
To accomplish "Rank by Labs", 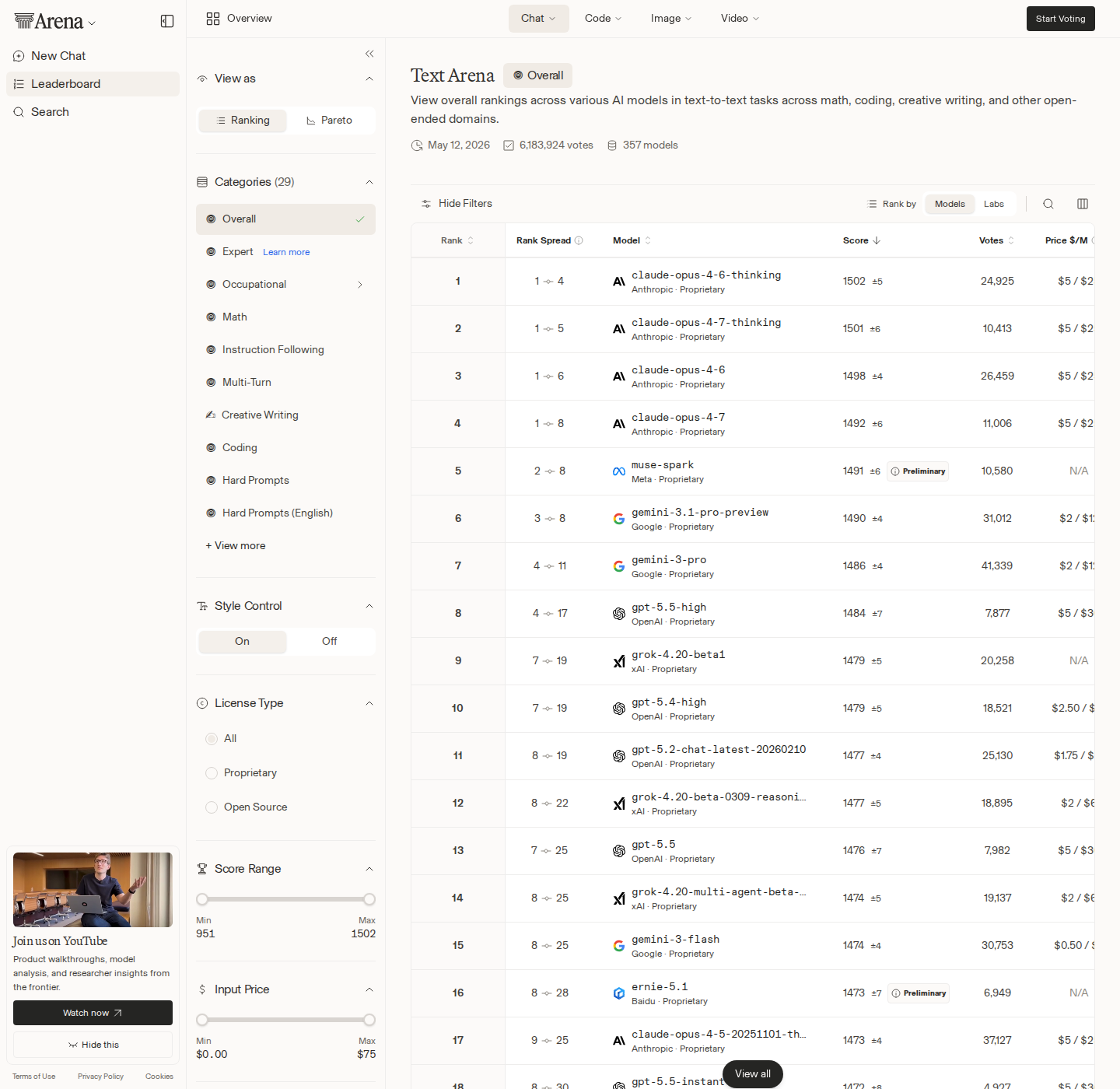I will click(994, 204).
